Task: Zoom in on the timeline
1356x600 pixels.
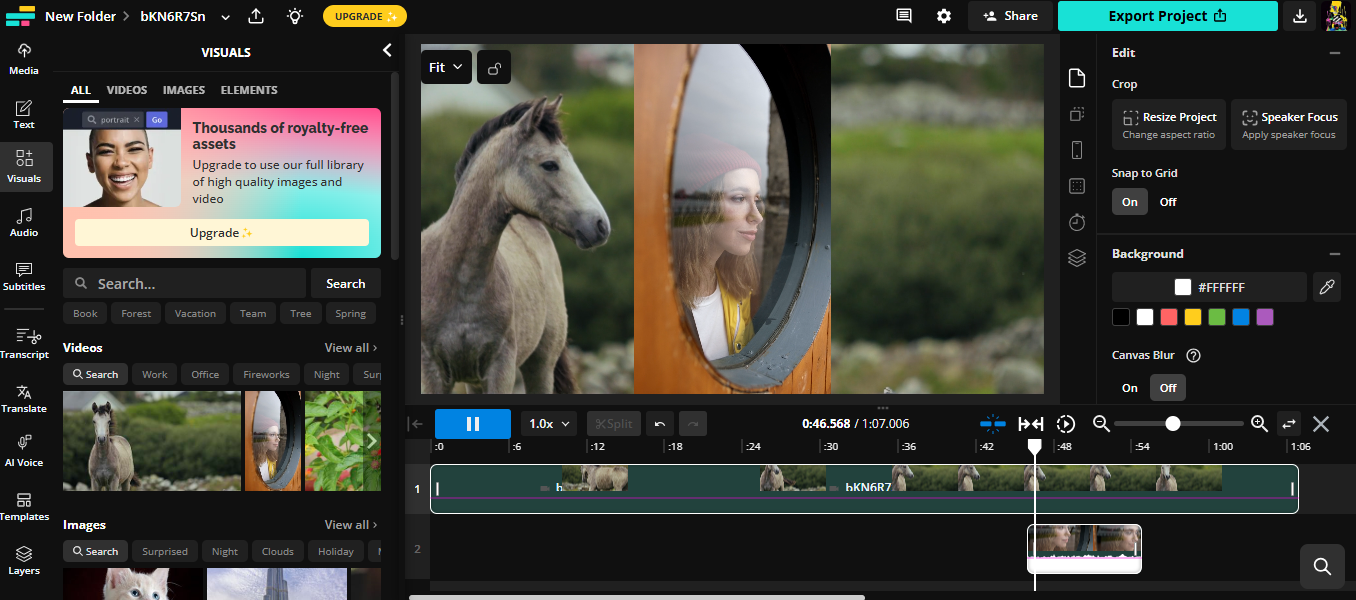Action: (x=1259, y=423)
